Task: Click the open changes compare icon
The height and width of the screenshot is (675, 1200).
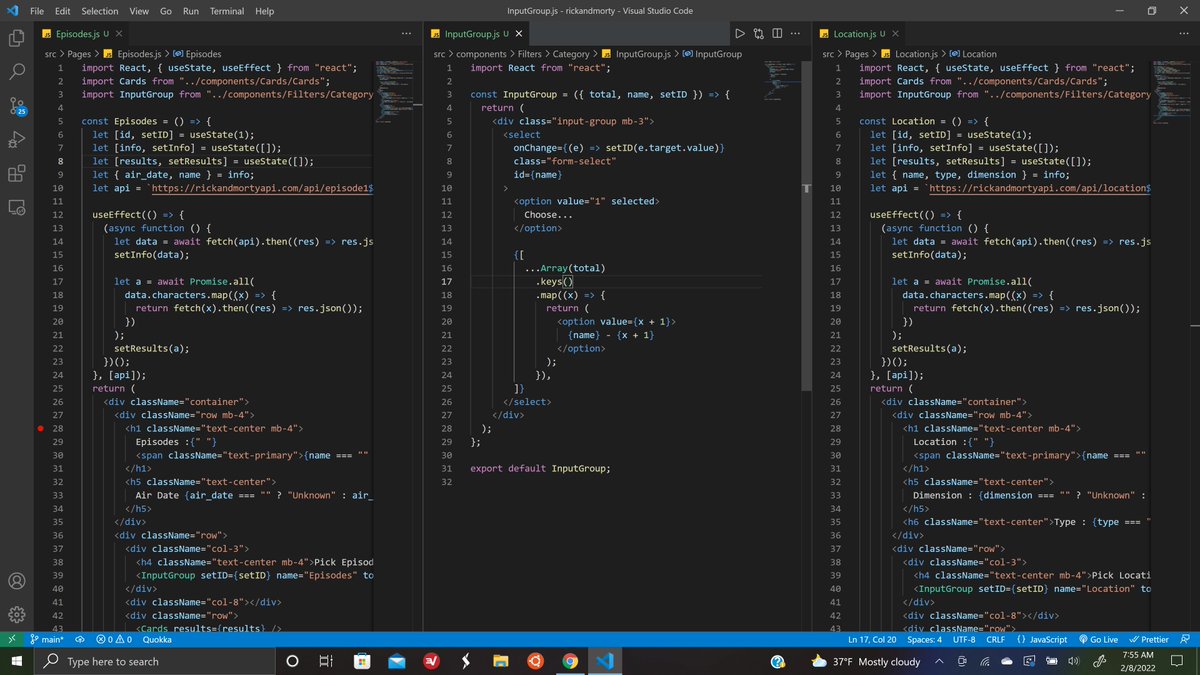Action: [759, 33]
